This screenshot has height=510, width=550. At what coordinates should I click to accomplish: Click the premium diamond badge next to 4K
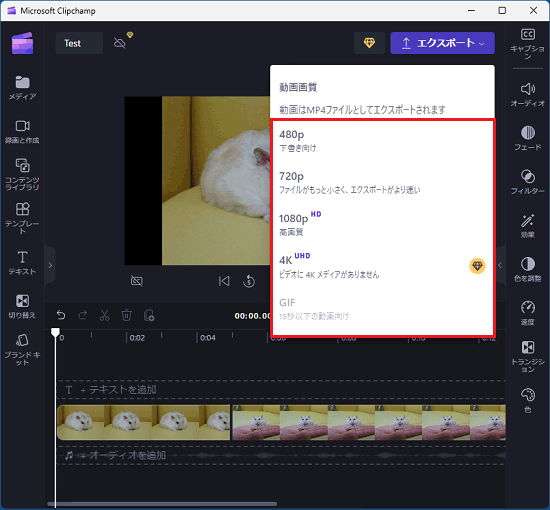477,266
